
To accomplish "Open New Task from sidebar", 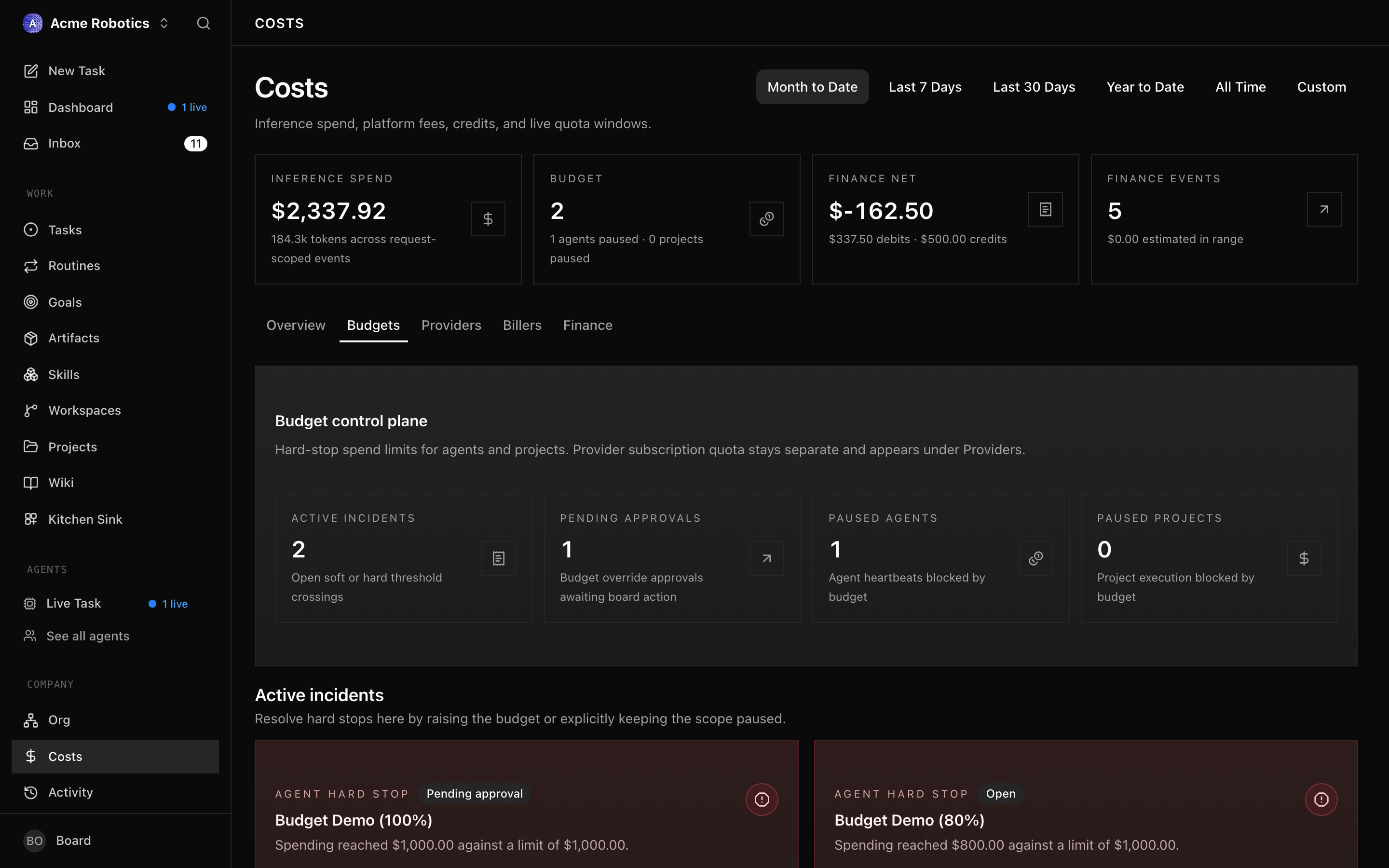I will [x=115, y=70].
